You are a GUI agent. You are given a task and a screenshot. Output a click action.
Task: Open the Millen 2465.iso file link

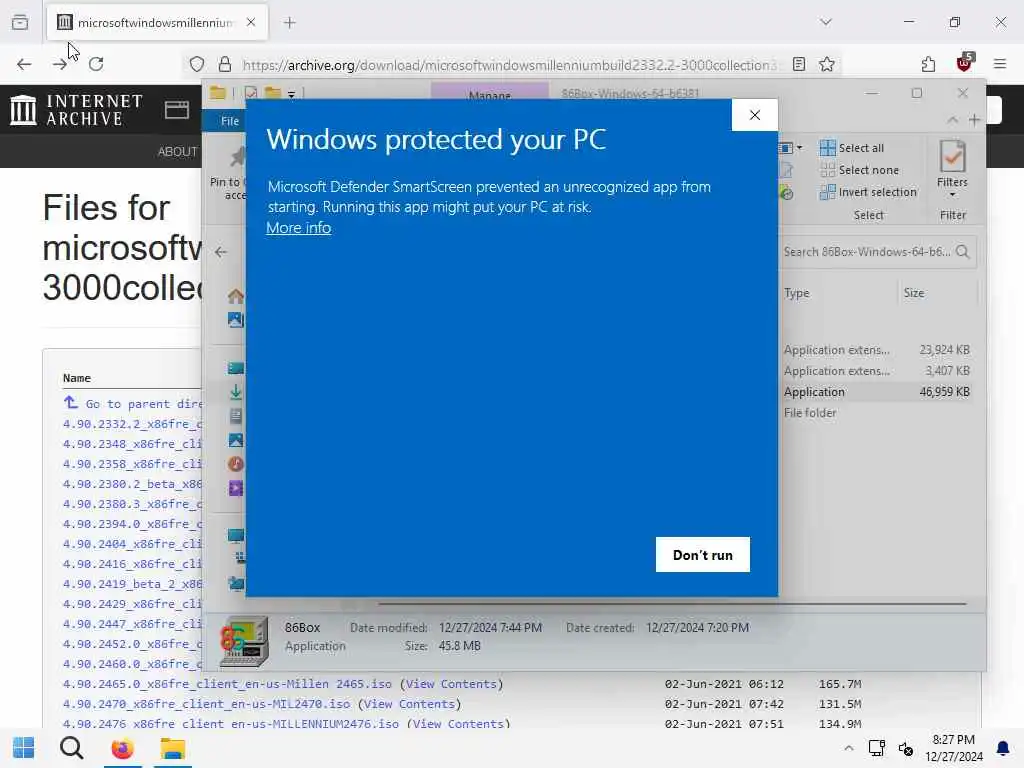point(227,684)
